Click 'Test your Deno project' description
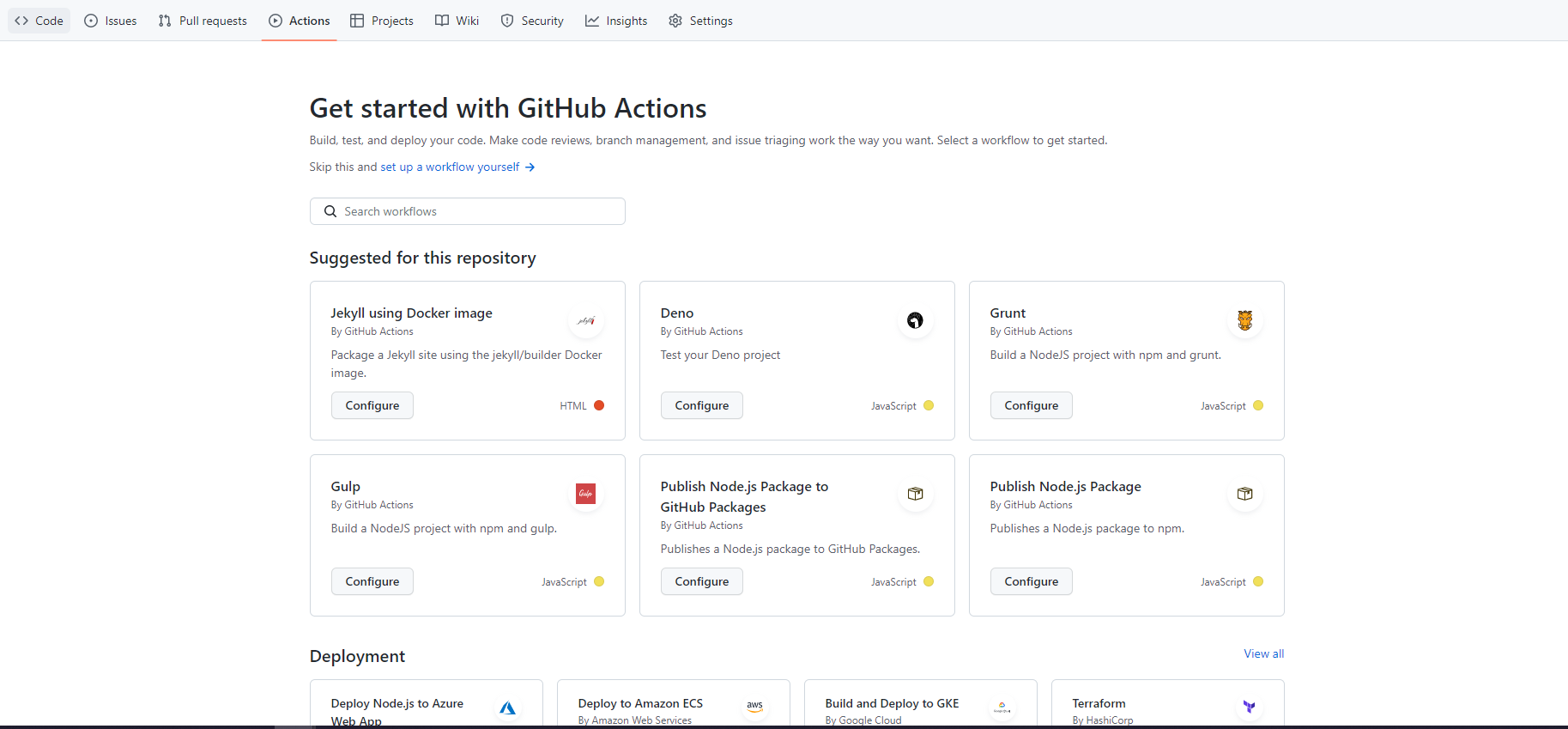The width and height of the screenshot is (1568, 729). 720,355
